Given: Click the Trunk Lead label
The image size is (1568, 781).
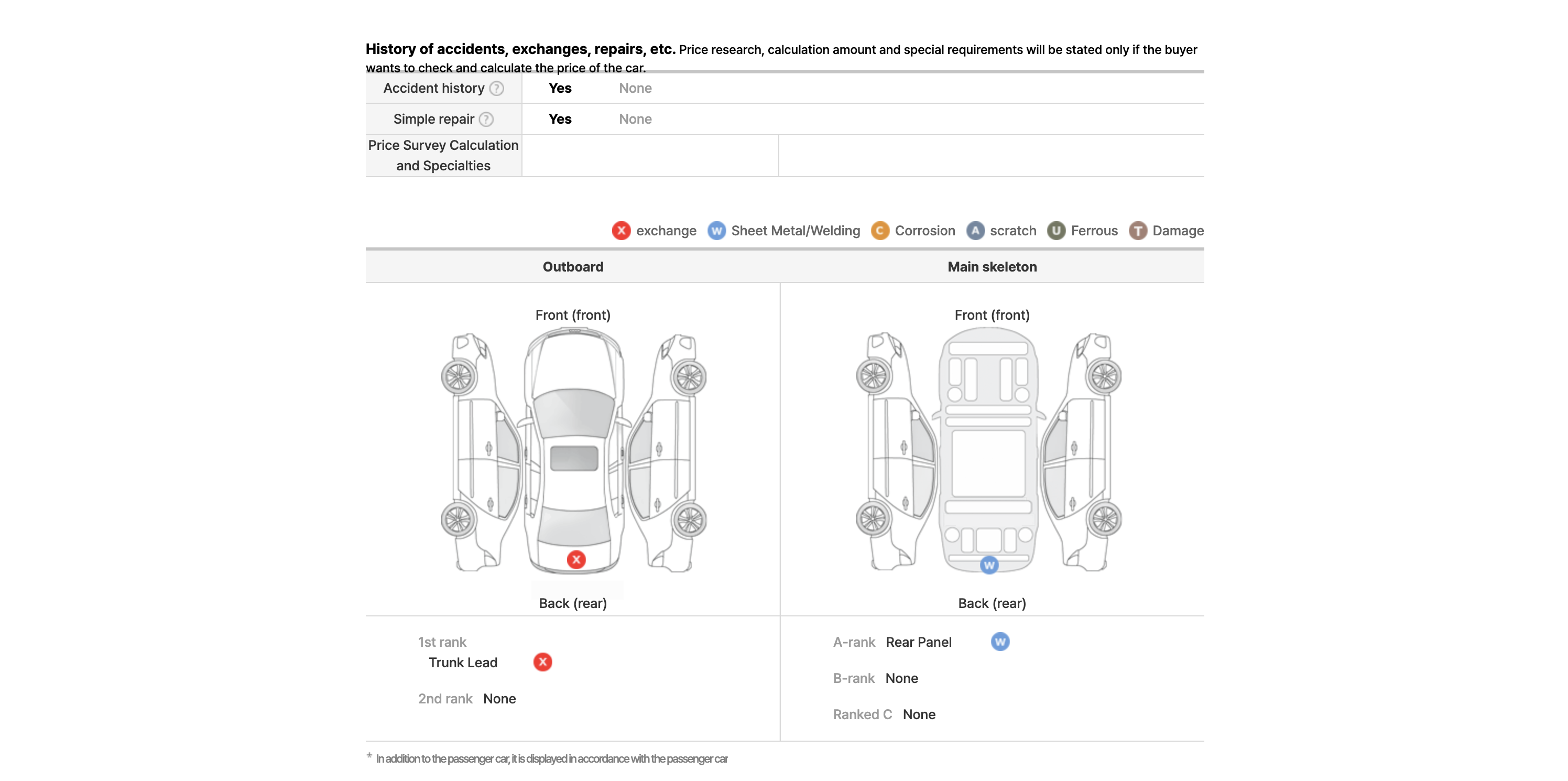Looking at the screenshot, I should 463,663.
